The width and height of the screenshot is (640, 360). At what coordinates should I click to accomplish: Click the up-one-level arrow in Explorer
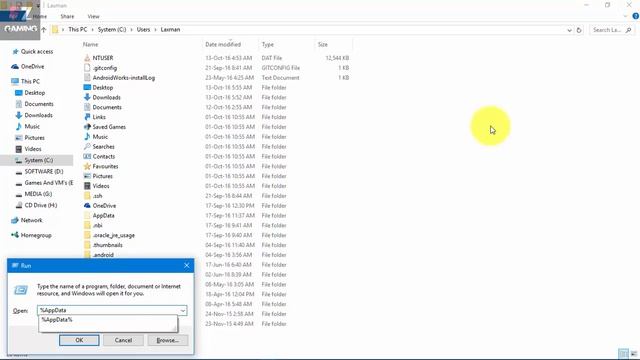click(x=44, y=30)
